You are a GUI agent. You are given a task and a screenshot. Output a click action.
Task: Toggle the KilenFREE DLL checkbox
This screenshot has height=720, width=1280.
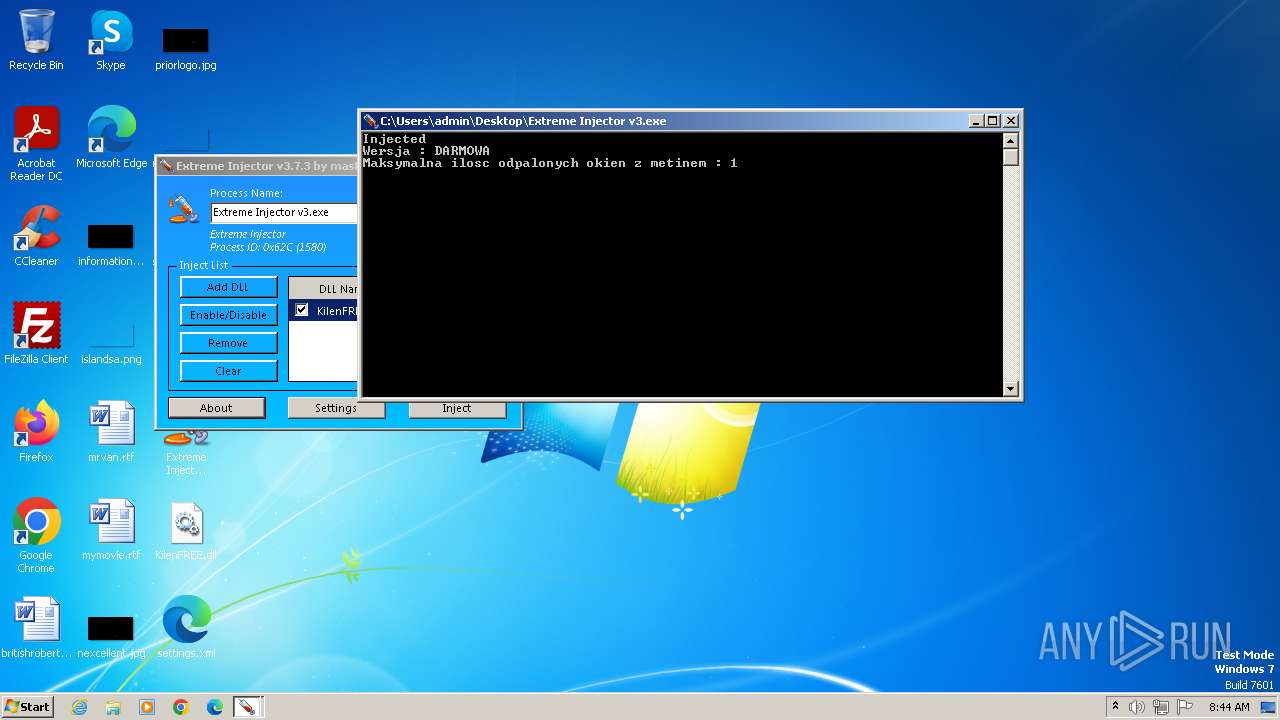click(x=302, y=310)
